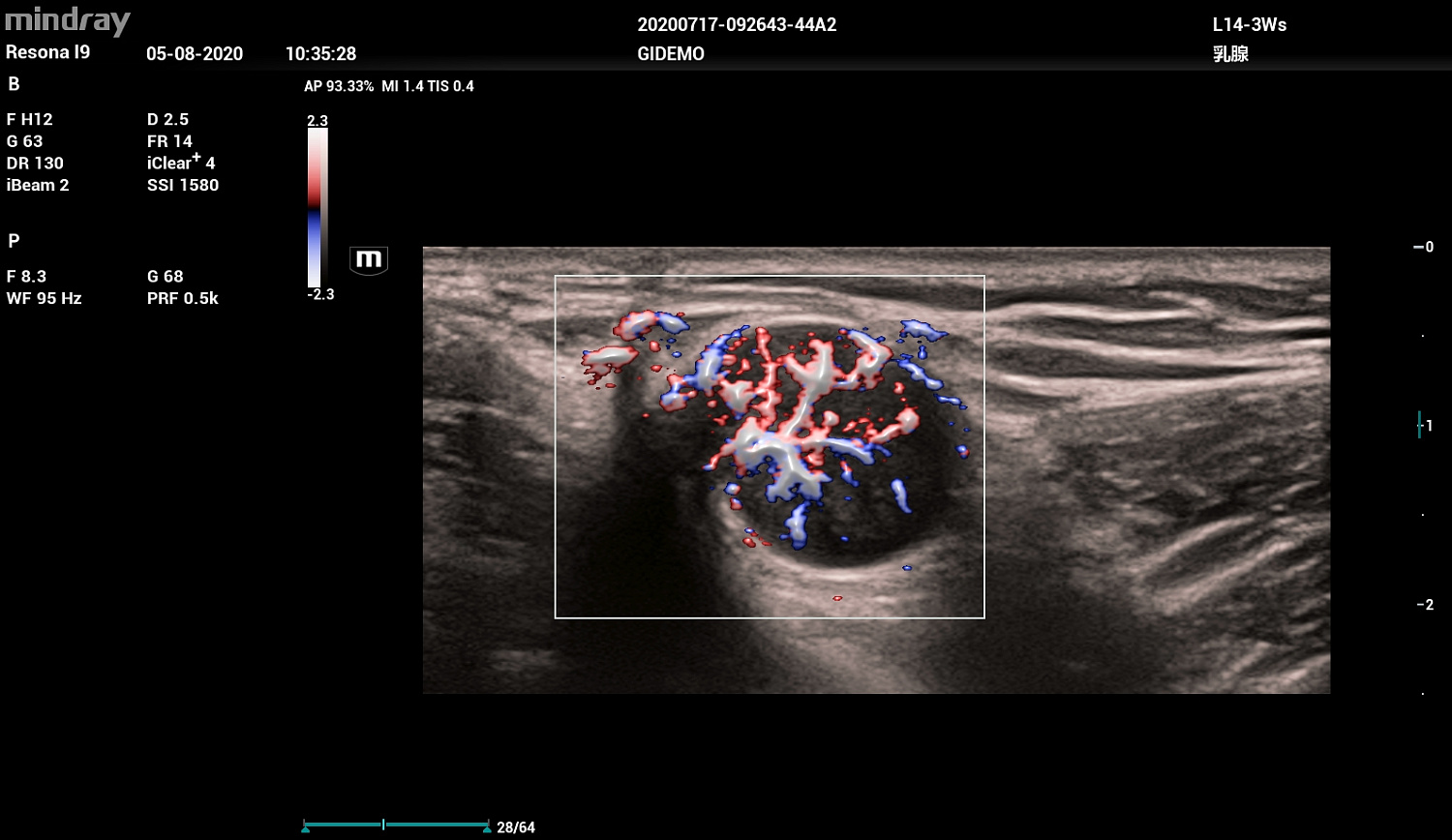This screenshot has width=1452, height=840.
Task: Select the iClear+ 4 setting
Action: click(181, 163)
